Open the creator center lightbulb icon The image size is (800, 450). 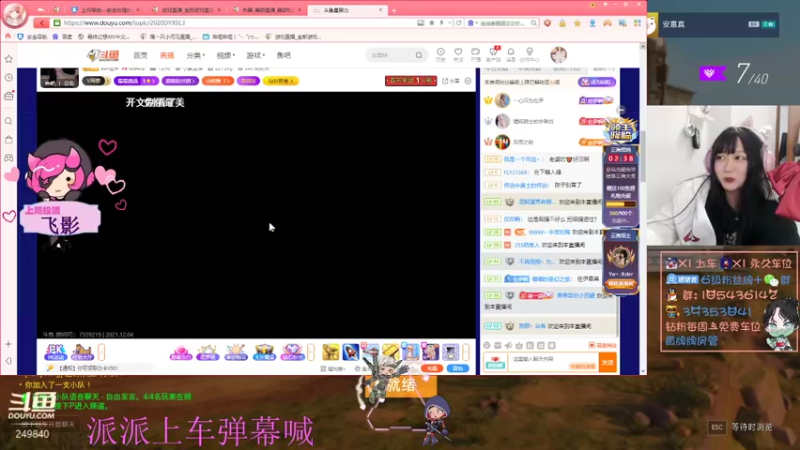coord(530,55)
